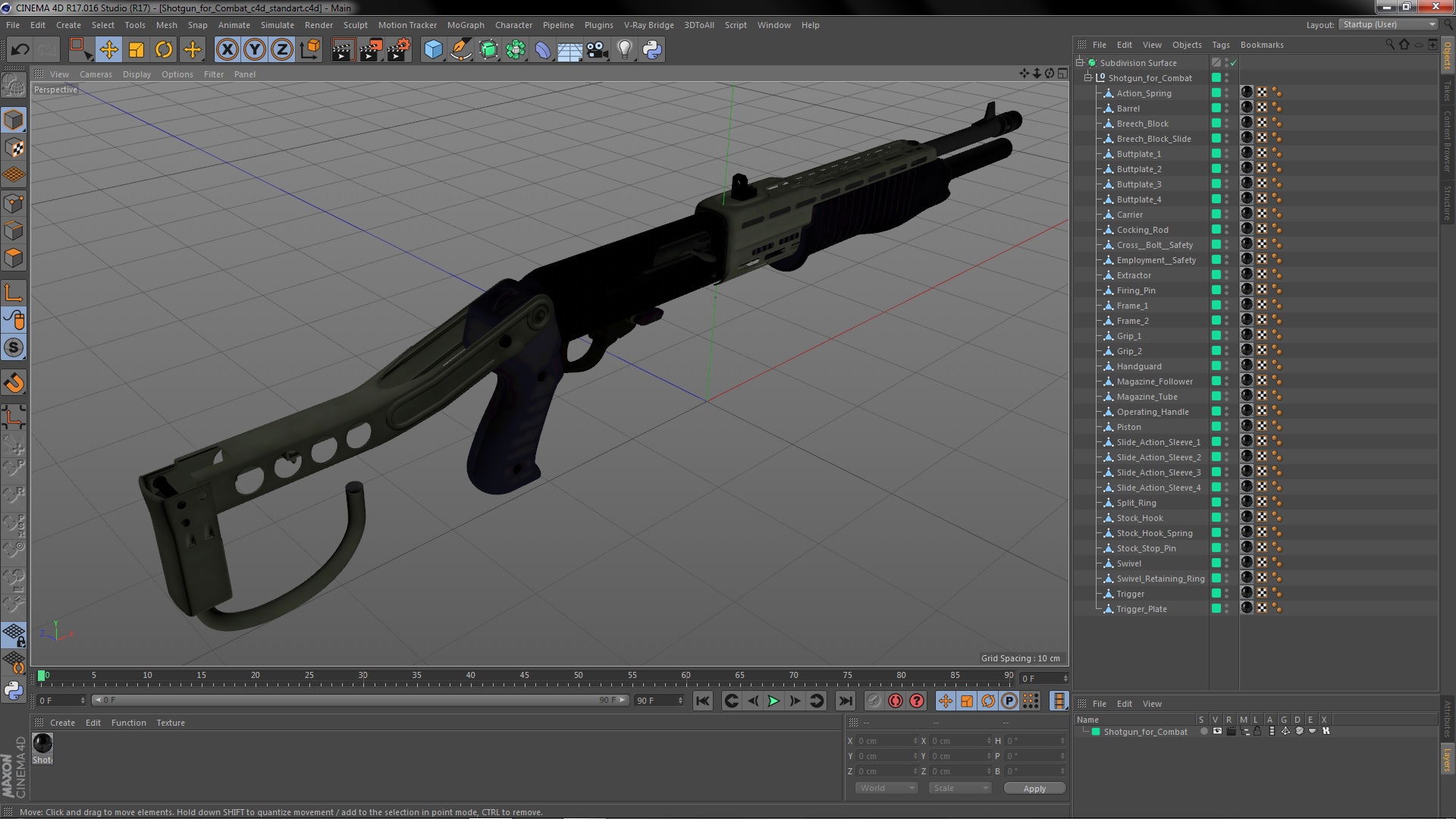
Task: Go to end of animation
Action: pos(846,701)
